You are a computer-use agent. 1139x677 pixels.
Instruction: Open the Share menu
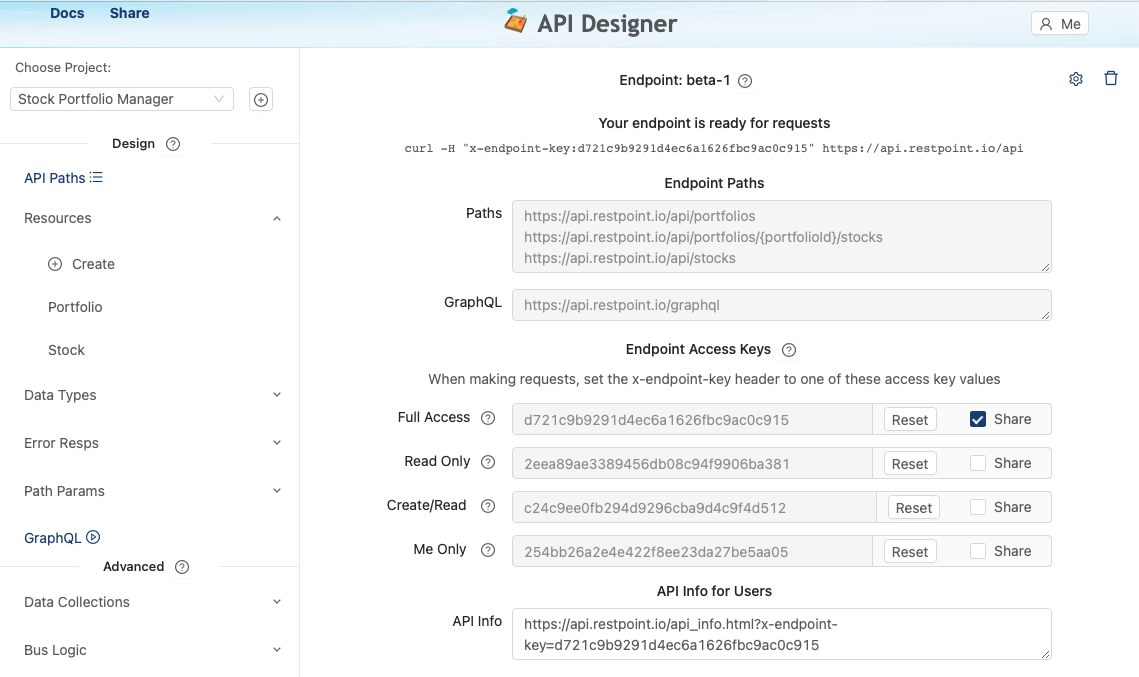pos(129,13)
